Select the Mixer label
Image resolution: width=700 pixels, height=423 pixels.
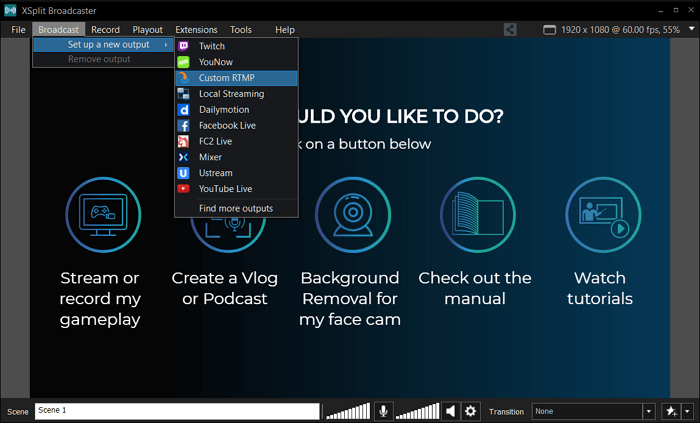click(210, 157)
